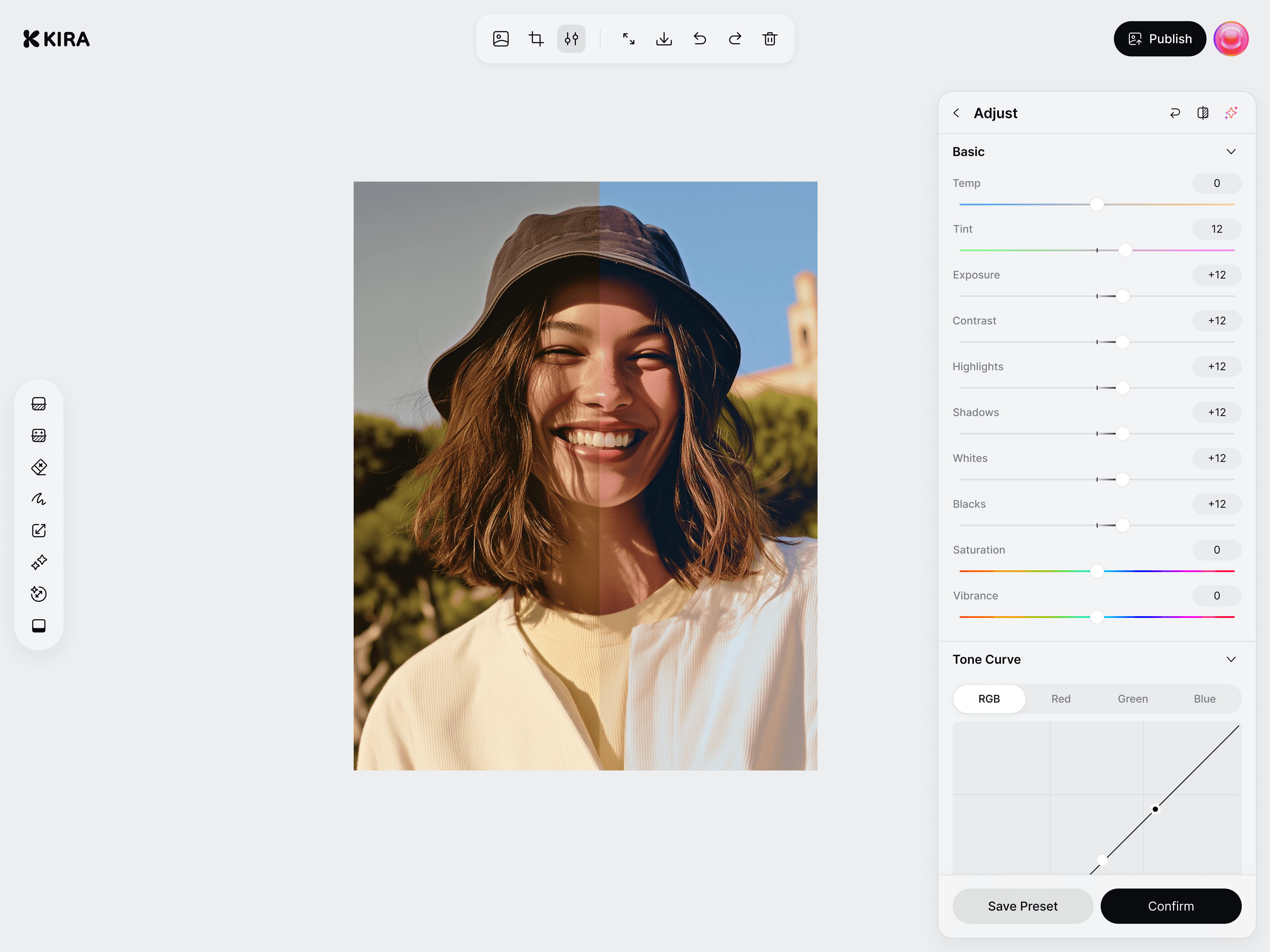Click the crop tool icon

[x=536, y=39]
